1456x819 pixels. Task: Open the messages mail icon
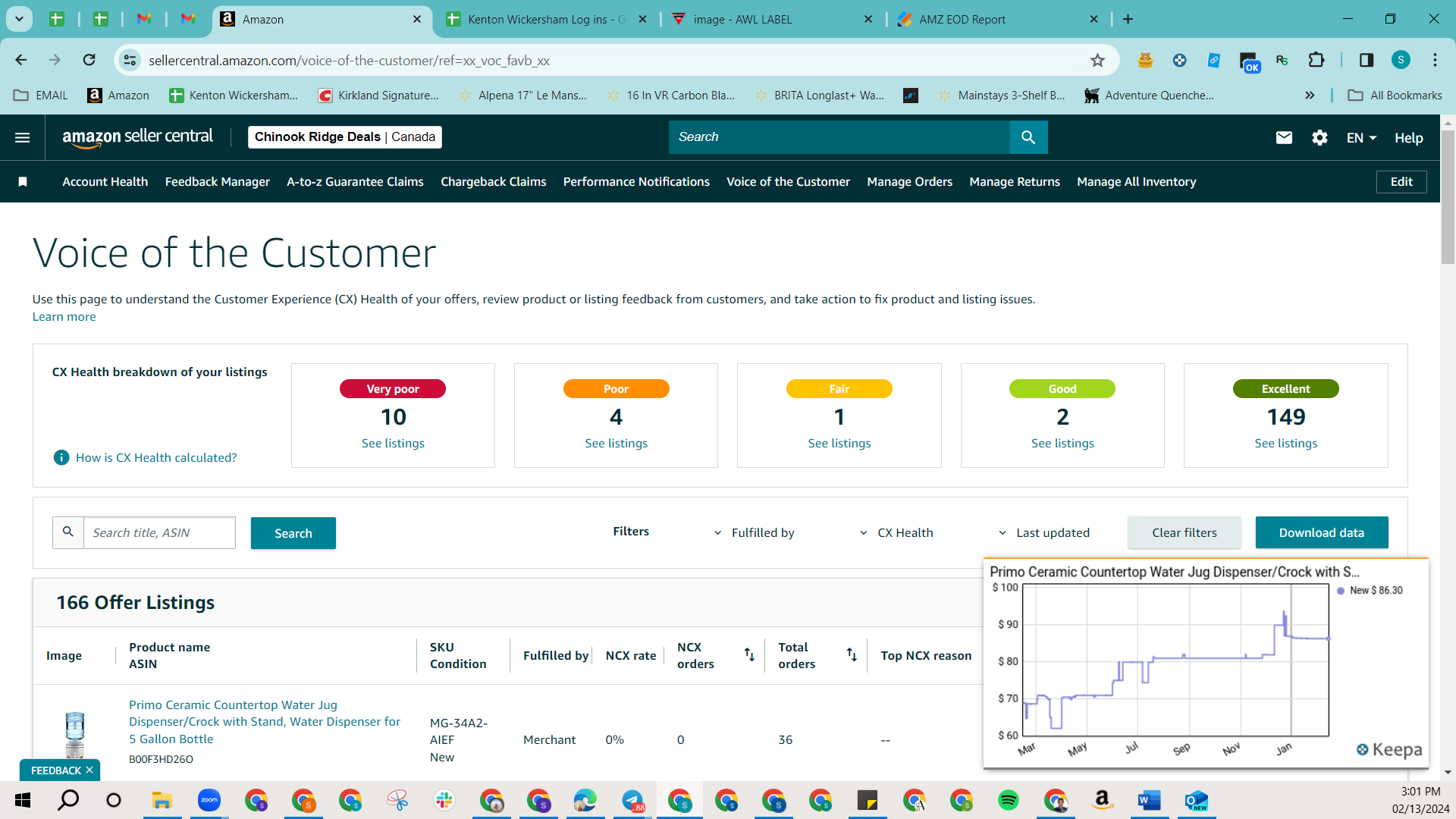[1284, 137]
